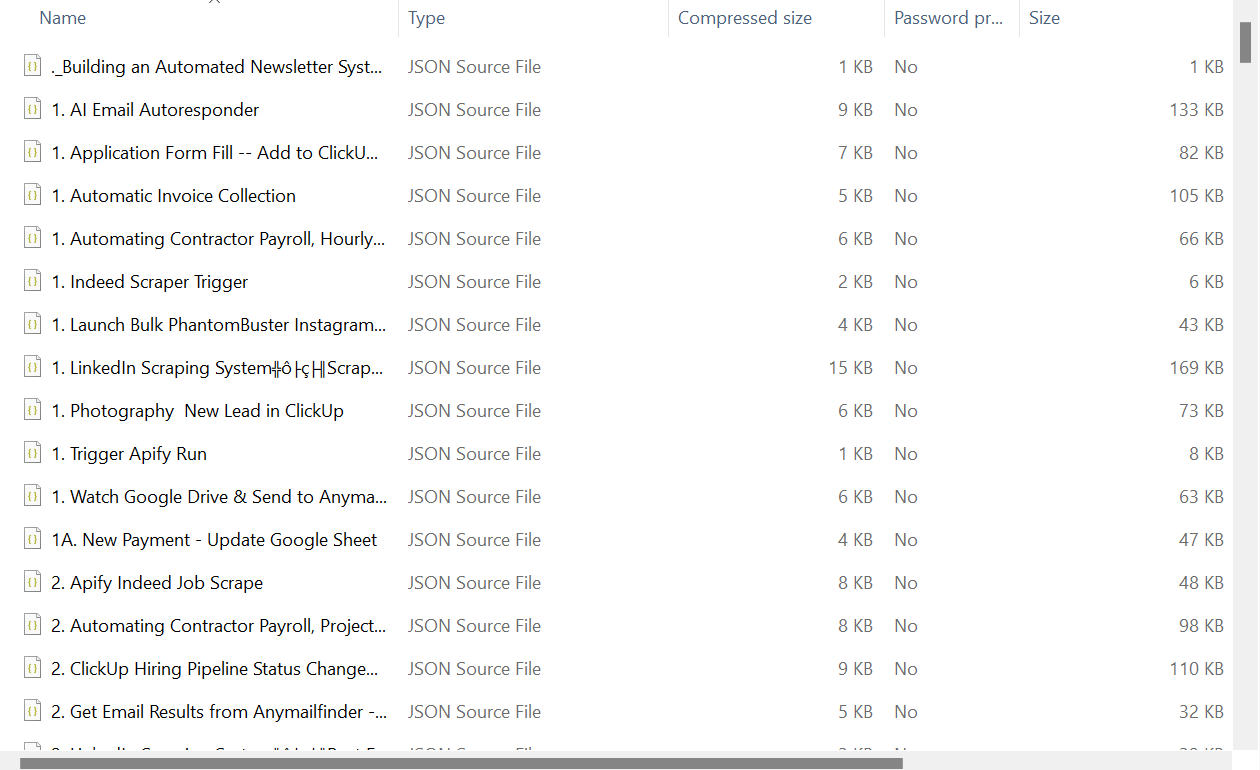This screenshot has width=1260, height=770.
Task: Click No password value for Trigger Apify Run
Action: coord(906,454)
